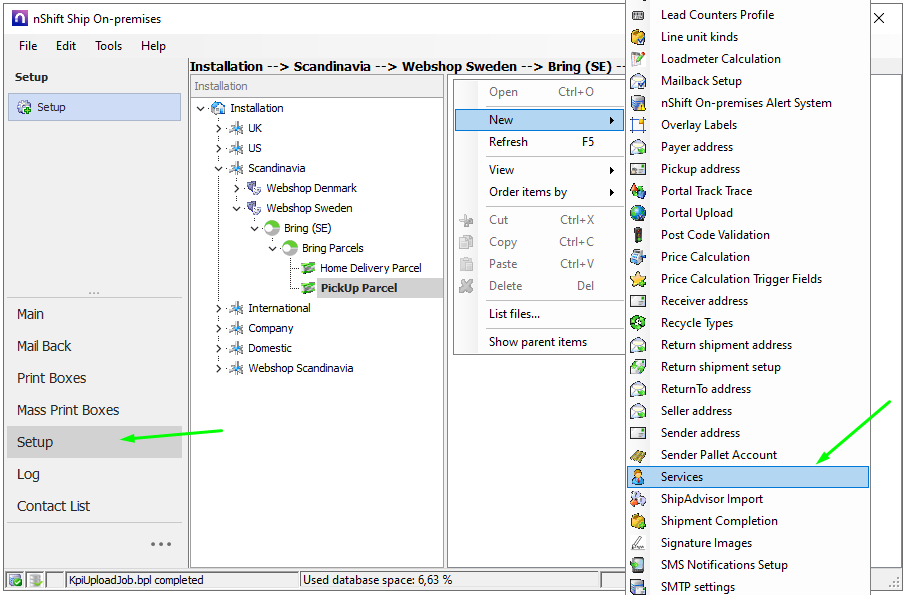Screen dimensions: 906x595
Task: Open Price Calculation Trigger Fields star icon
Action: (638, 278)
